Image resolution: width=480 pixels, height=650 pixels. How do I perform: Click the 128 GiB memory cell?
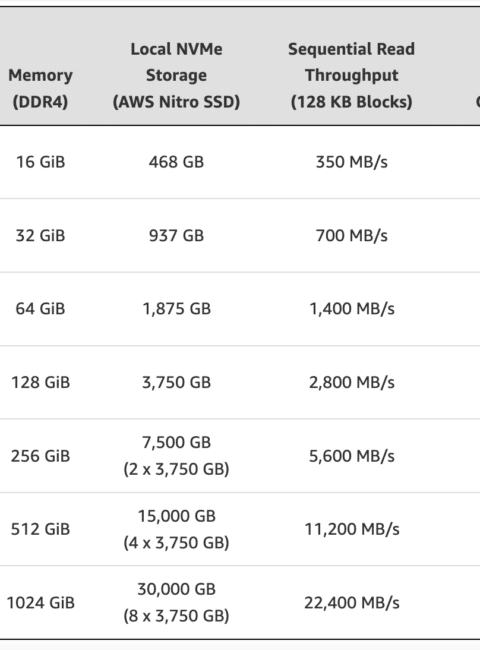point(40,382)
